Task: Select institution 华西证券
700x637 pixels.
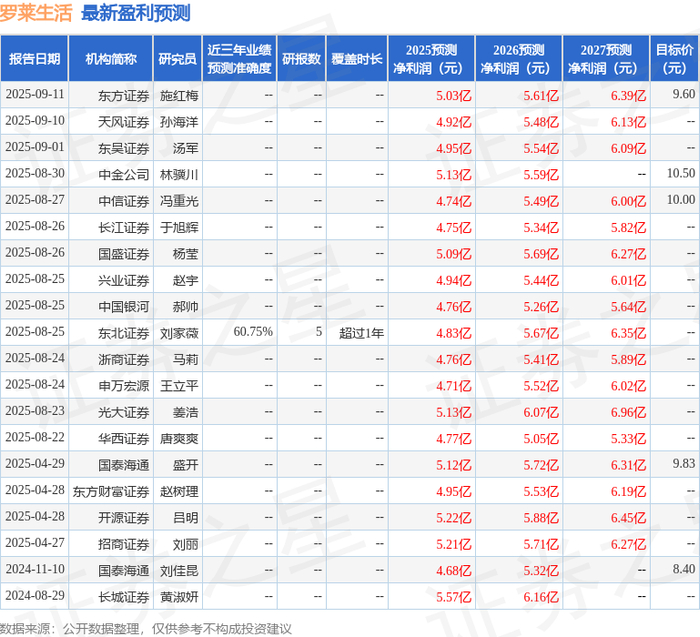Action: pos(124,438)
